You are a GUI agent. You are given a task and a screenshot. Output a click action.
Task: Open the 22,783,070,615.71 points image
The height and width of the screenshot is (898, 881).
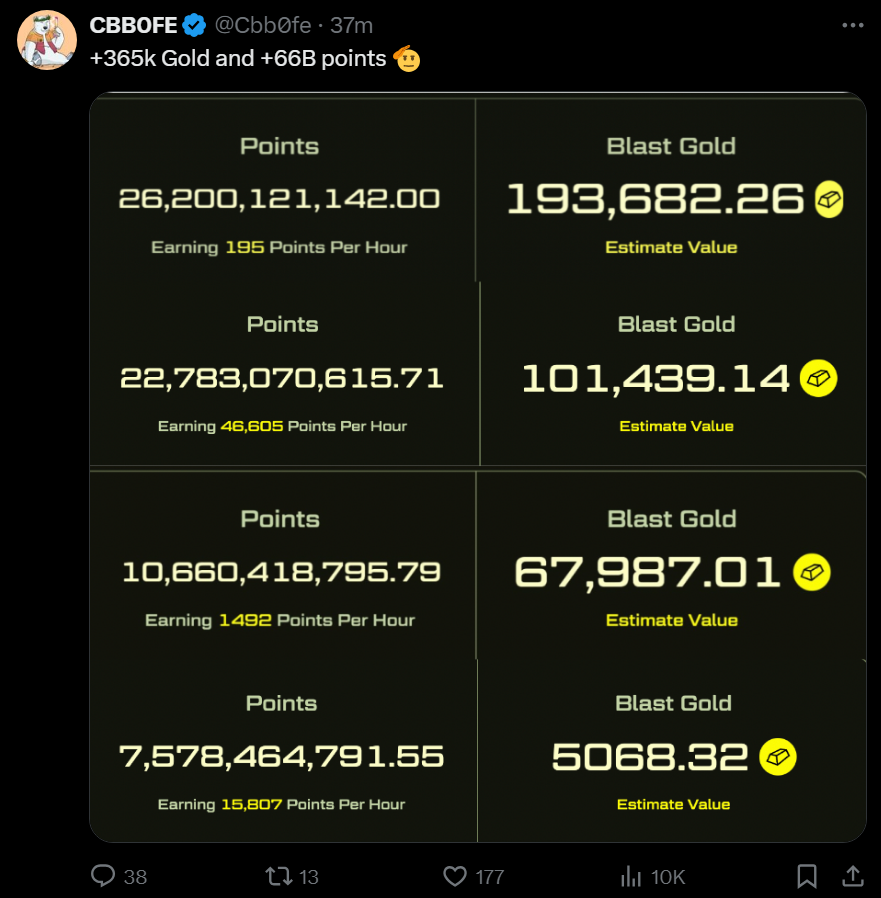point(282,378)
